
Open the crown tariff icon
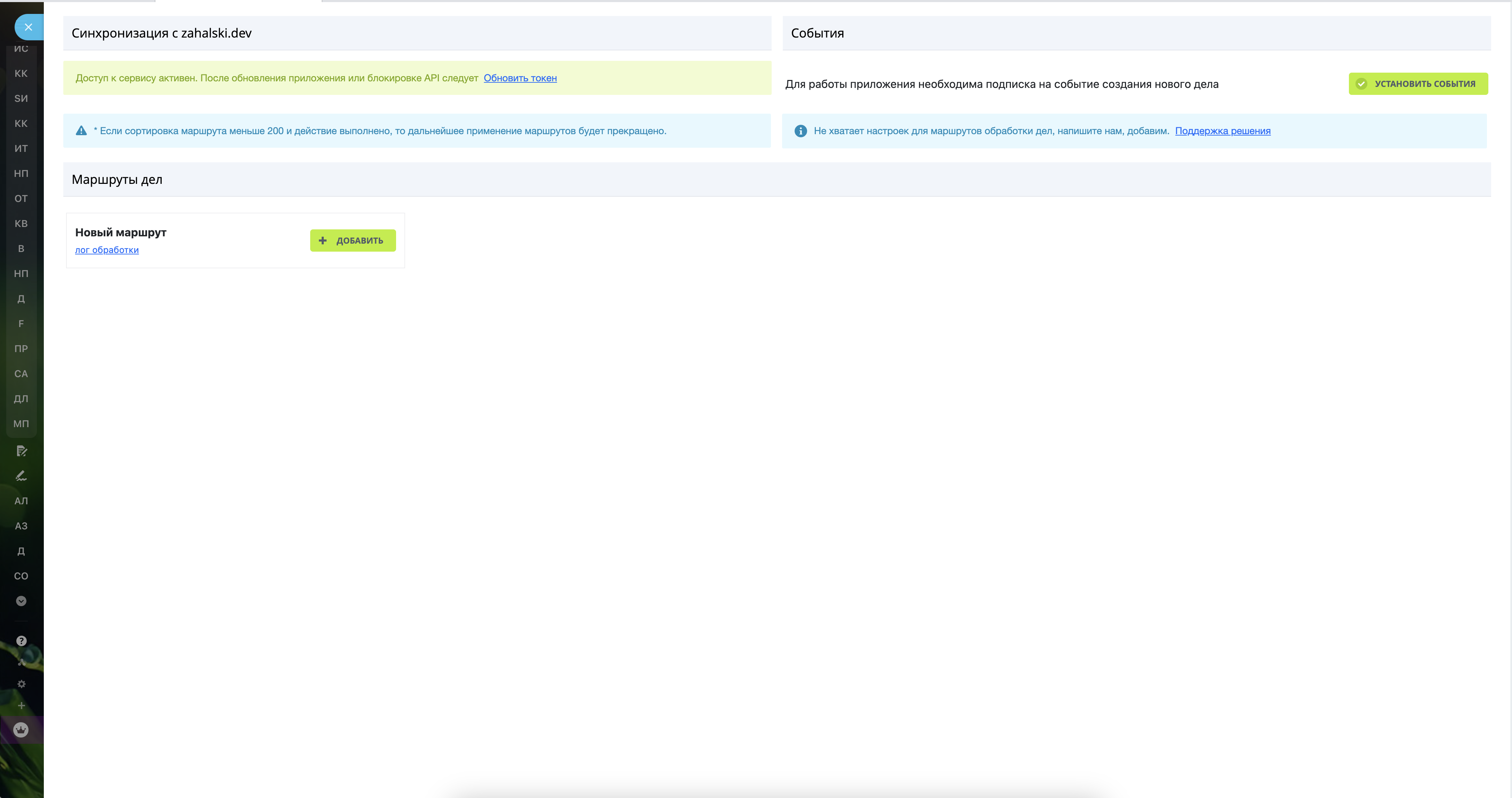click(21, 730)
